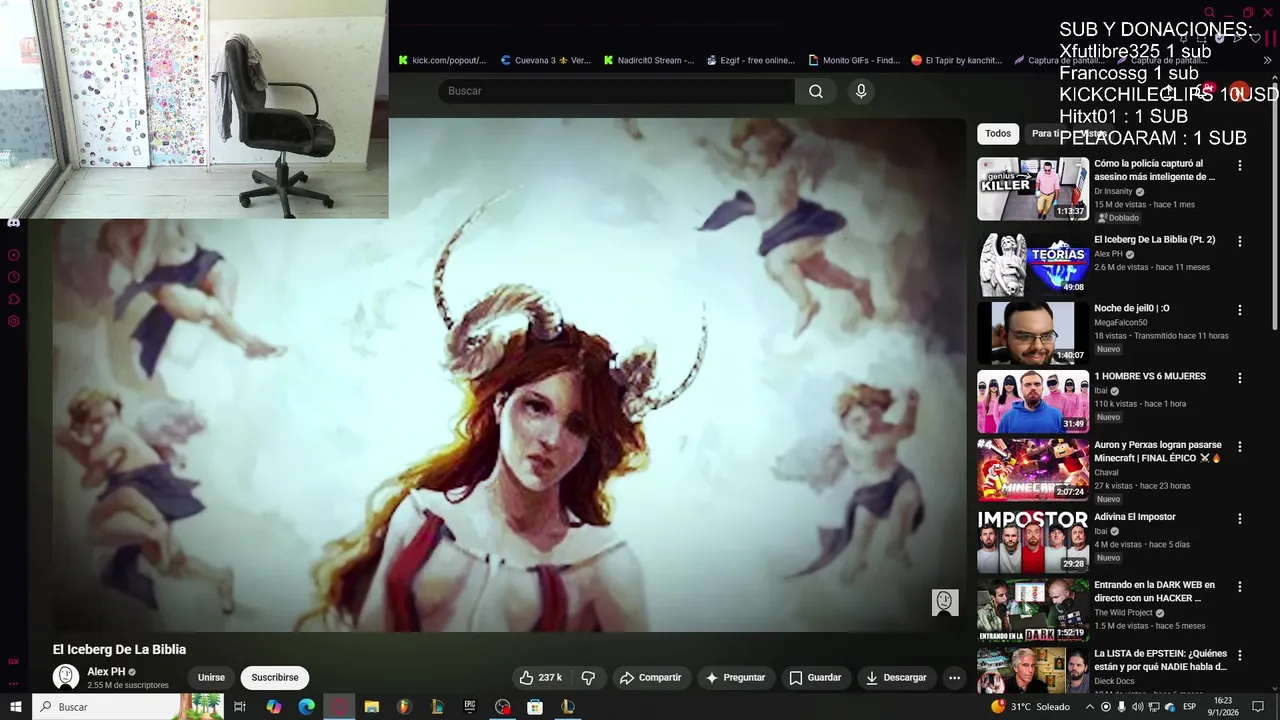Open the kick.com/popout bookmark
Image resolution: width=1280 pixels, height=720 pixels.
click(x=442, y=60)
